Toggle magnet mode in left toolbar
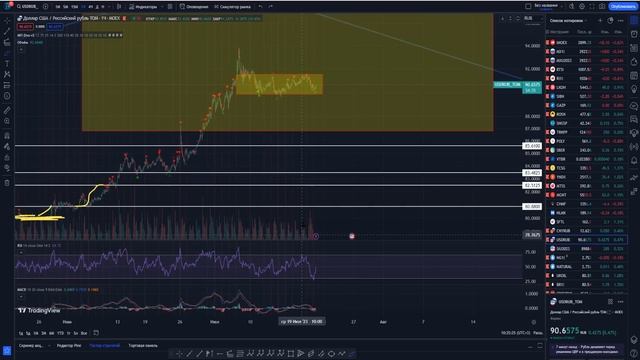The height and width of the screenshot is (360, 640). tap(7, 136)
